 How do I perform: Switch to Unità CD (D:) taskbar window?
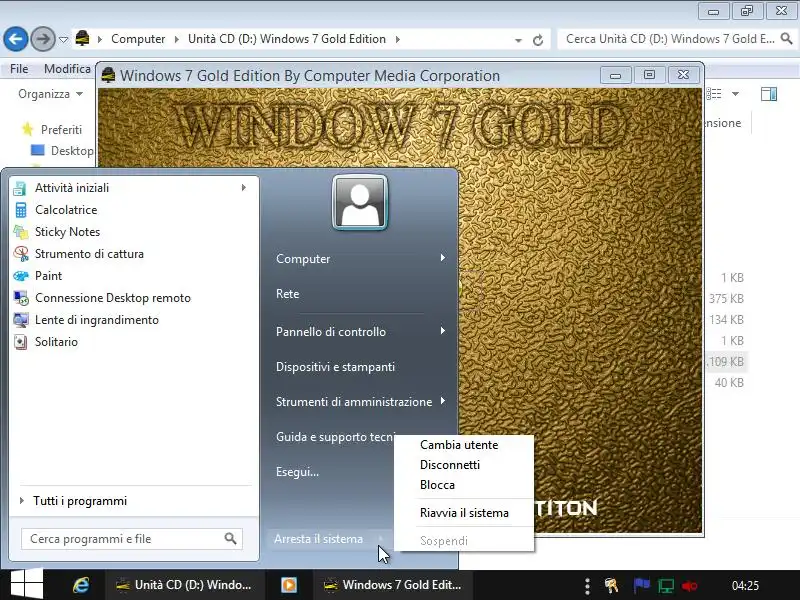184,585
